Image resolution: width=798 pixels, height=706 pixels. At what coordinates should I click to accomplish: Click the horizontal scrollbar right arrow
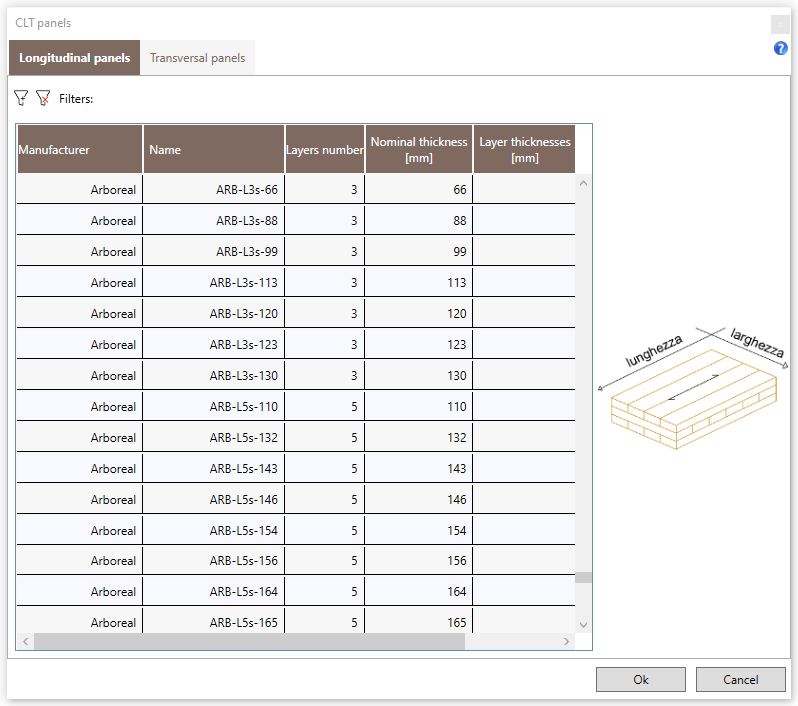(566, 641)
